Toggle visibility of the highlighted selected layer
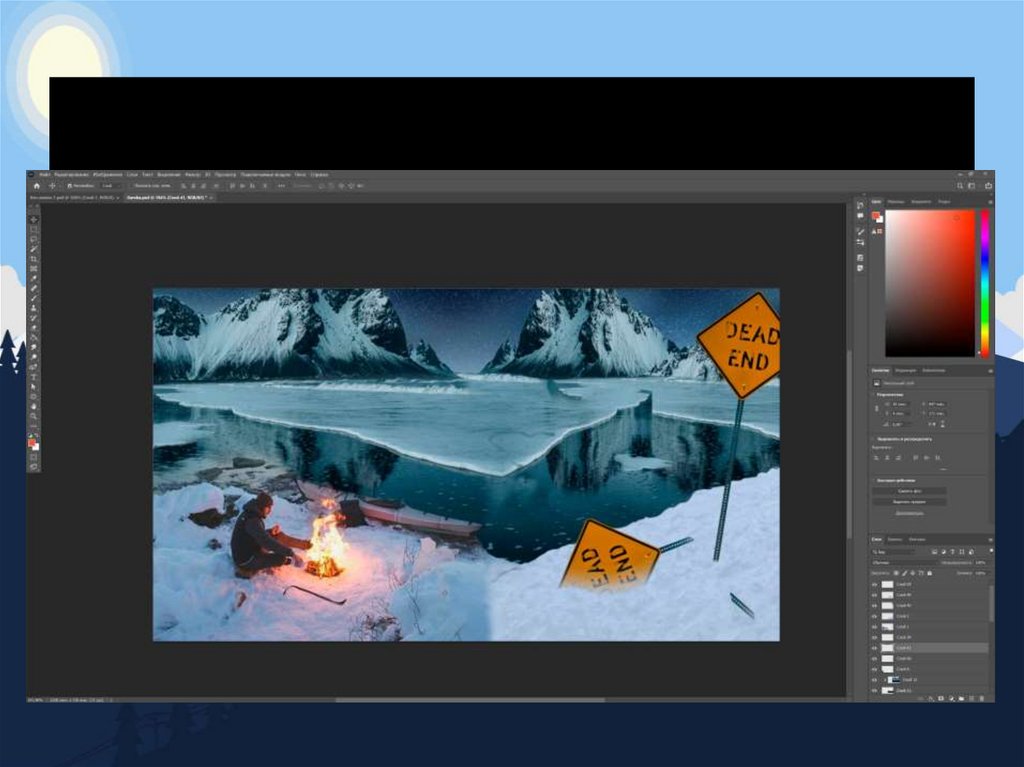Image resolution: width=1024 pixels, height=767 pixels. click(875, 648)
